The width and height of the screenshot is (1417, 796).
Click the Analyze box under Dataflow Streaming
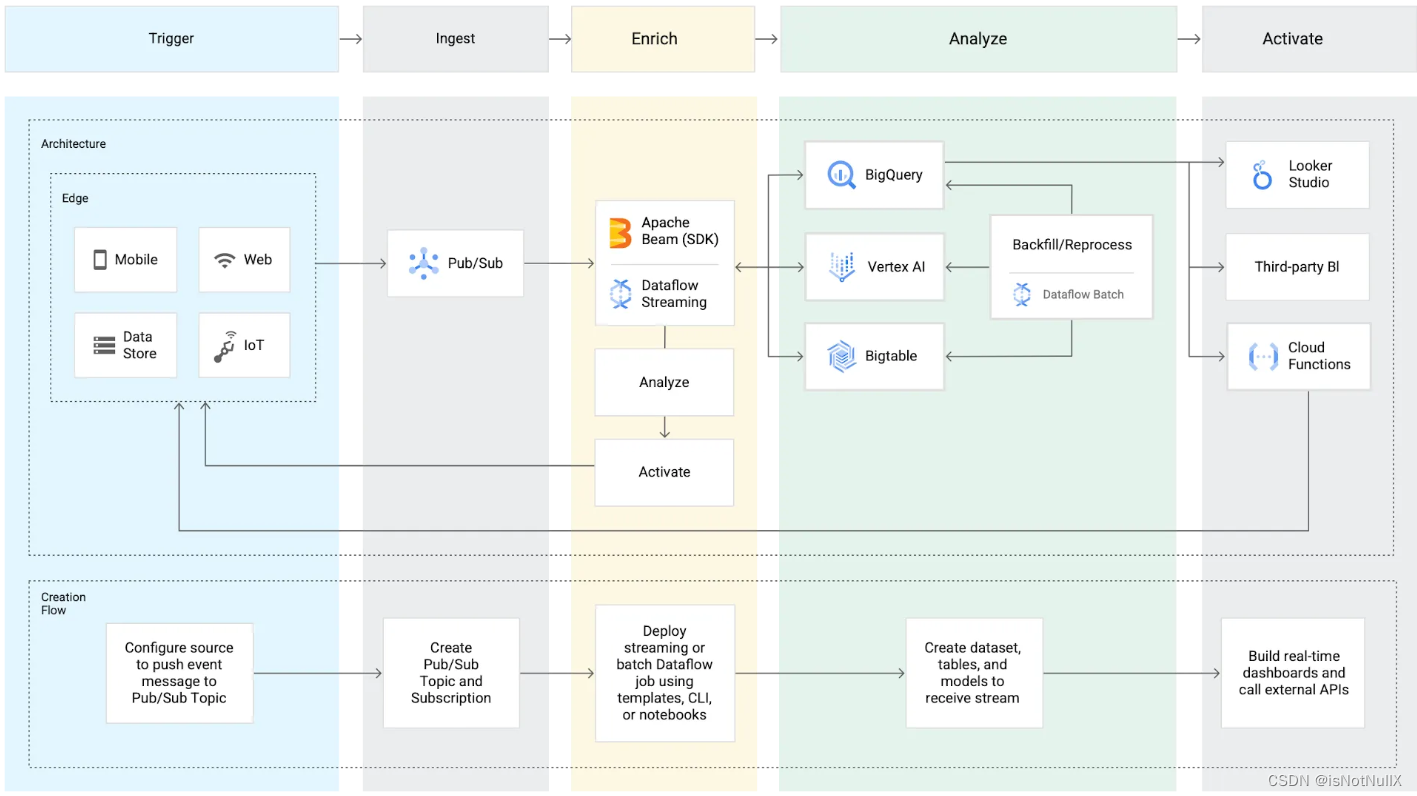point(664,382)
